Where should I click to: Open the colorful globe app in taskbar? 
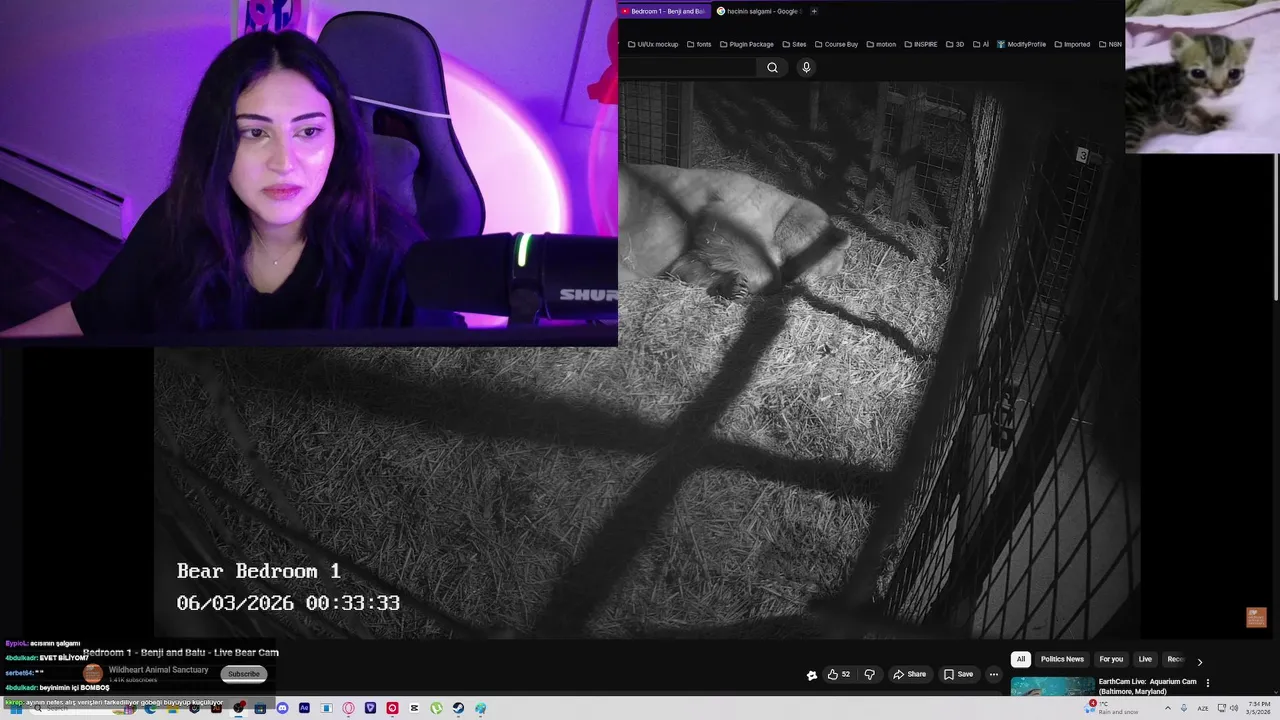click(x=480, y=708)
